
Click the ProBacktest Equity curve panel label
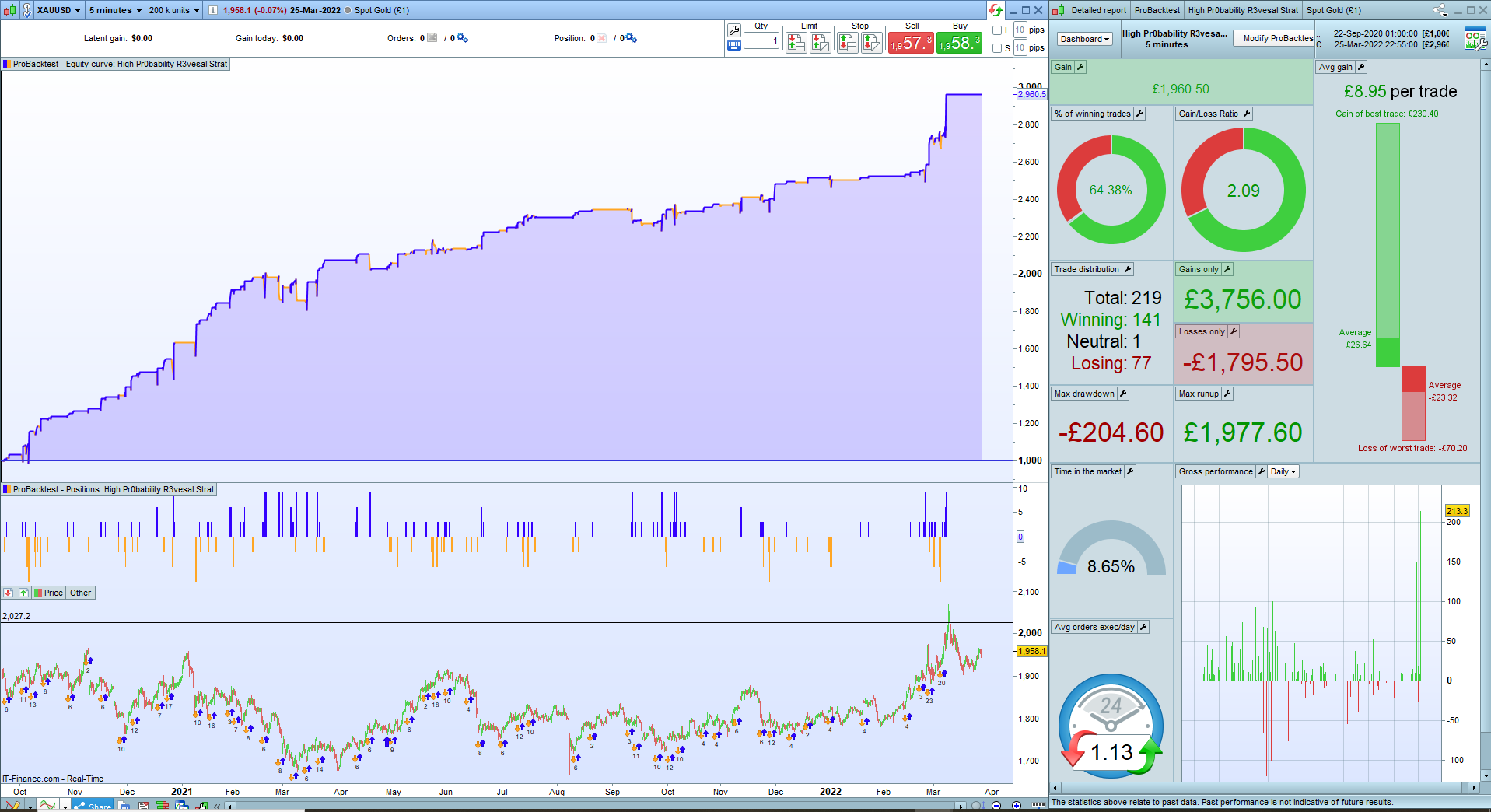pyautogui.click(x=116, y=64)
